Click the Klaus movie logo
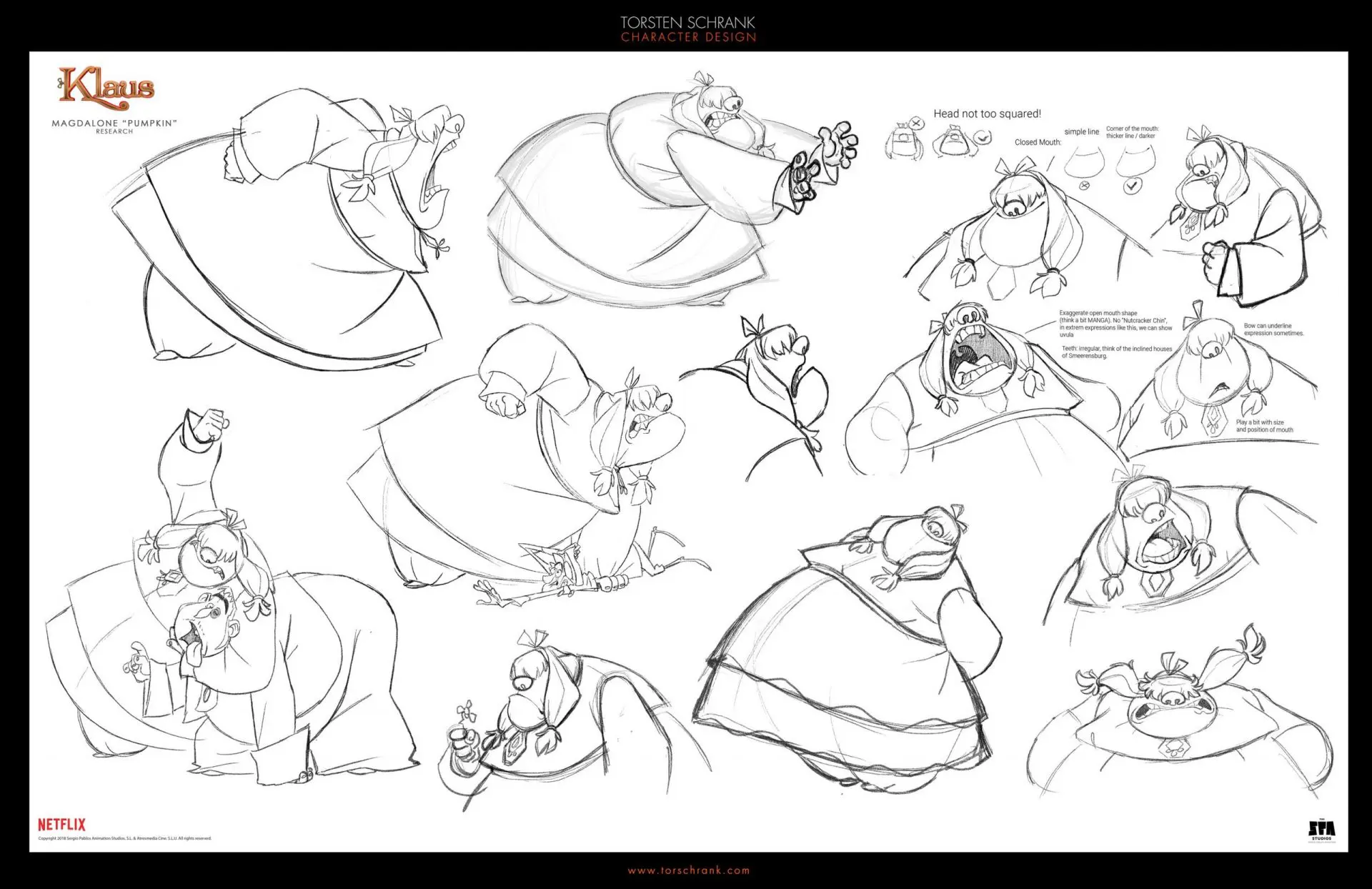Screen dimensions: 1372x889 [x=106, y=87]
